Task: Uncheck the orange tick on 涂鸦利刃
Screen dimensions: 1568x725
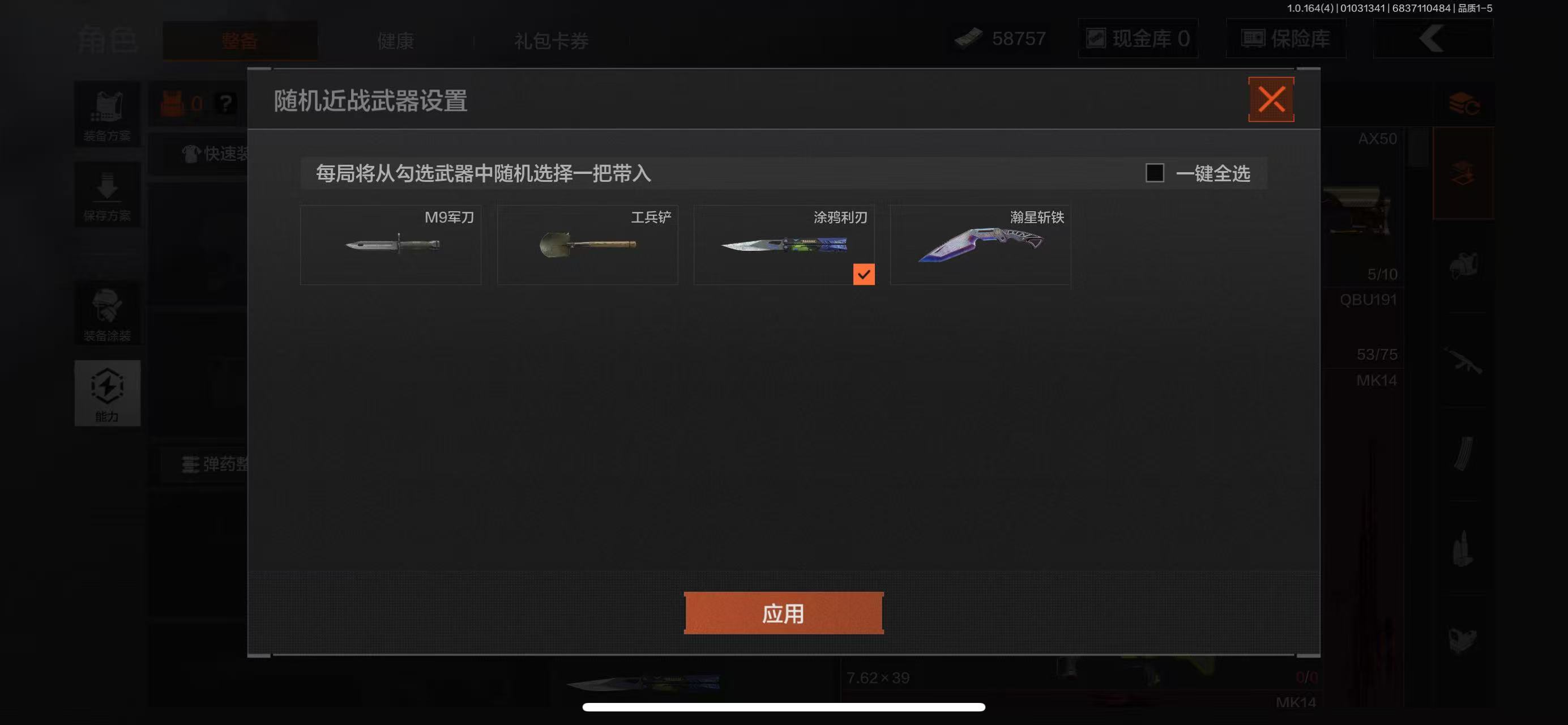Action: pos(863,274)
